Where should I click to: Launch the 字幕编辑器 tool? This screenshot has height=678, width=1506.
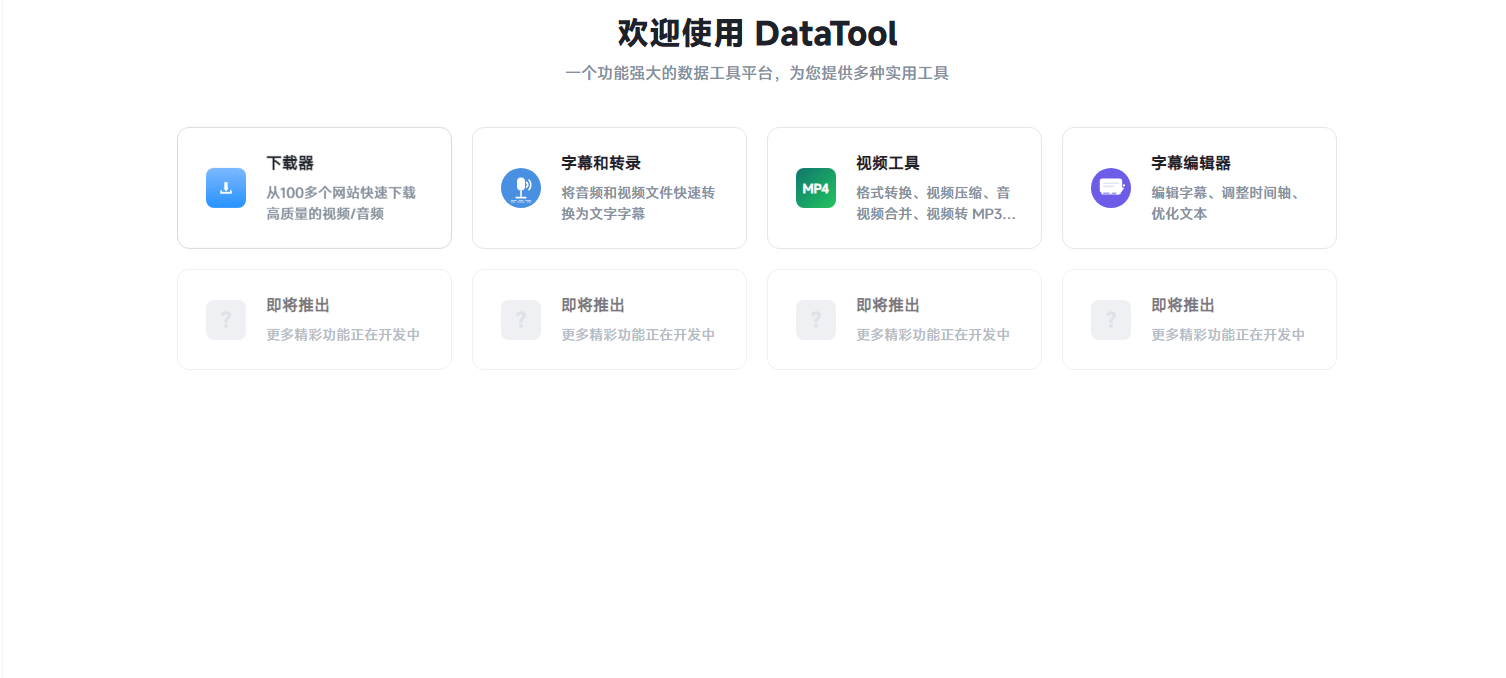click(1191, 163)
